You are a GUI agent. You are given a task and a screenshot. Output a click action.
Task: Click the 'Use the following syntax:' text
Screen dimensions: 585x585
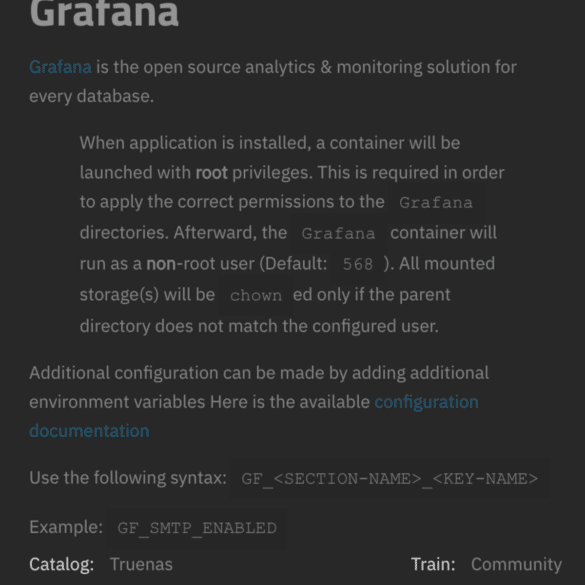pyautogui.click(x=128, y=478)
